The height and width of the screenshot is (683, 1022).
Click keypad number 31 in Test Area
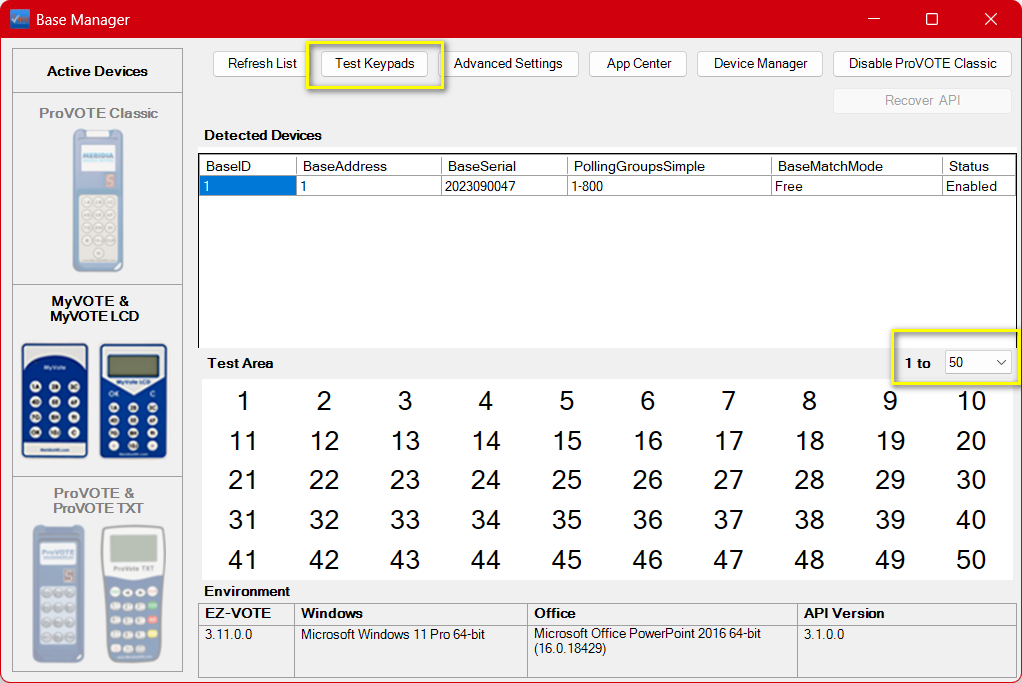coord(242,520)
